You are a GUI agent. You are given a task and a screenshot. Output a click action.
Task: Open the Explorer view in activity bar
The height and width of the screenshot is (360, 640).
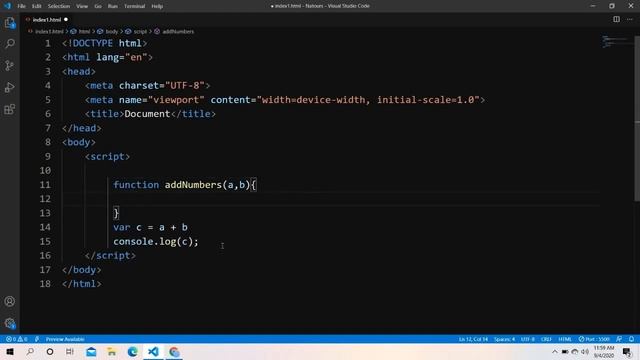10,23
